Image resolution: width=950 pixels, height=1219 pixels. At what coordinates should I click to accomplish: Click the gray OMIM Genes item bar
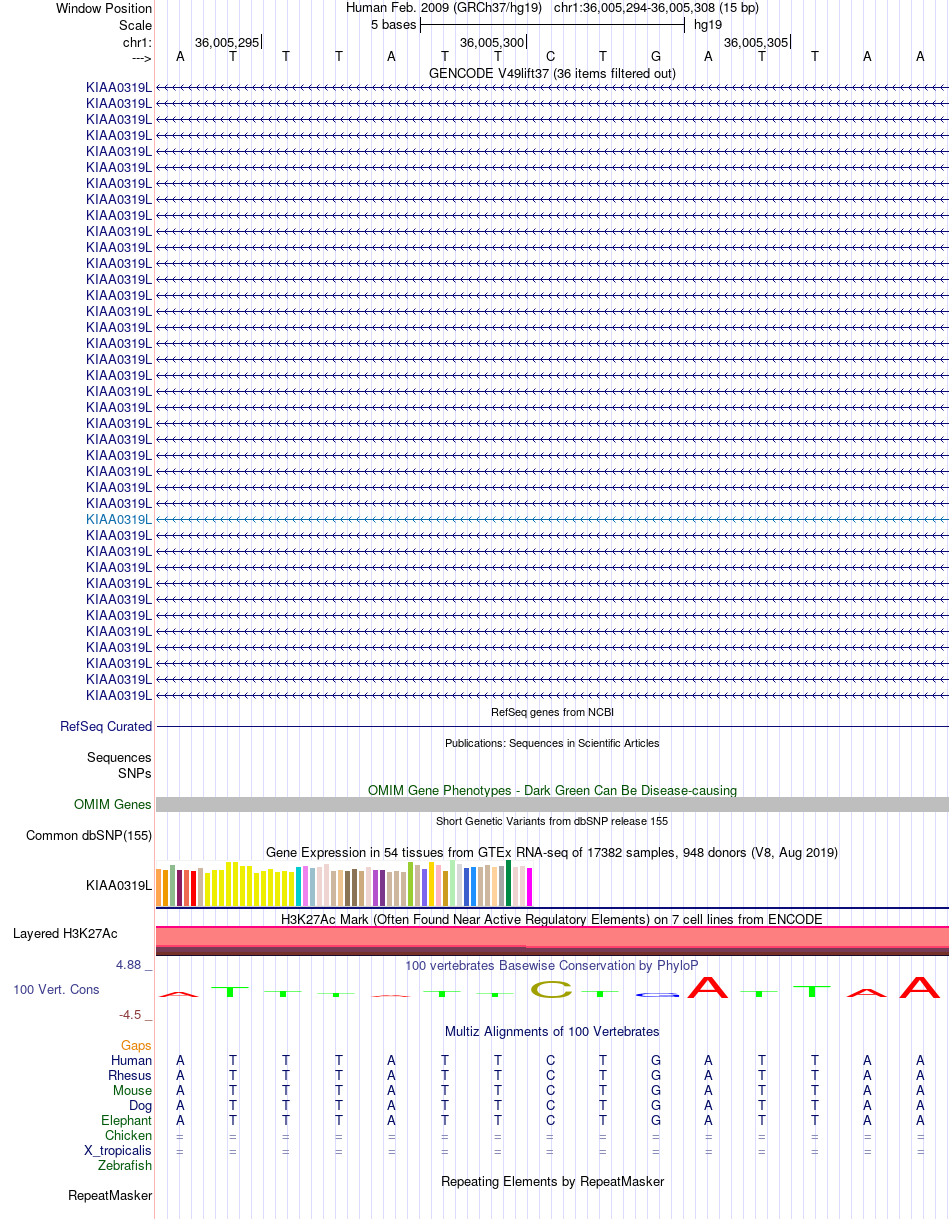click(552, 804)
